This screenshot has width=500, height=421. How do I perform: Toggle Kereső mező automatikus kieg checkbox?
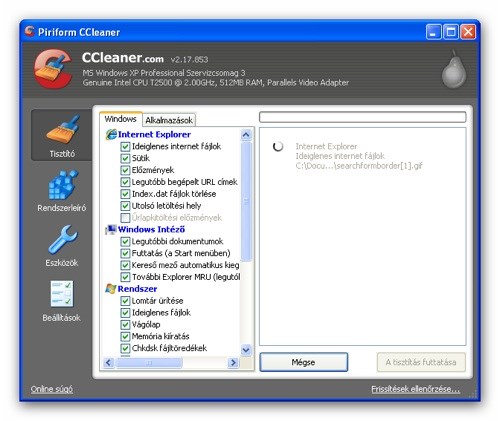coord(125,265)
